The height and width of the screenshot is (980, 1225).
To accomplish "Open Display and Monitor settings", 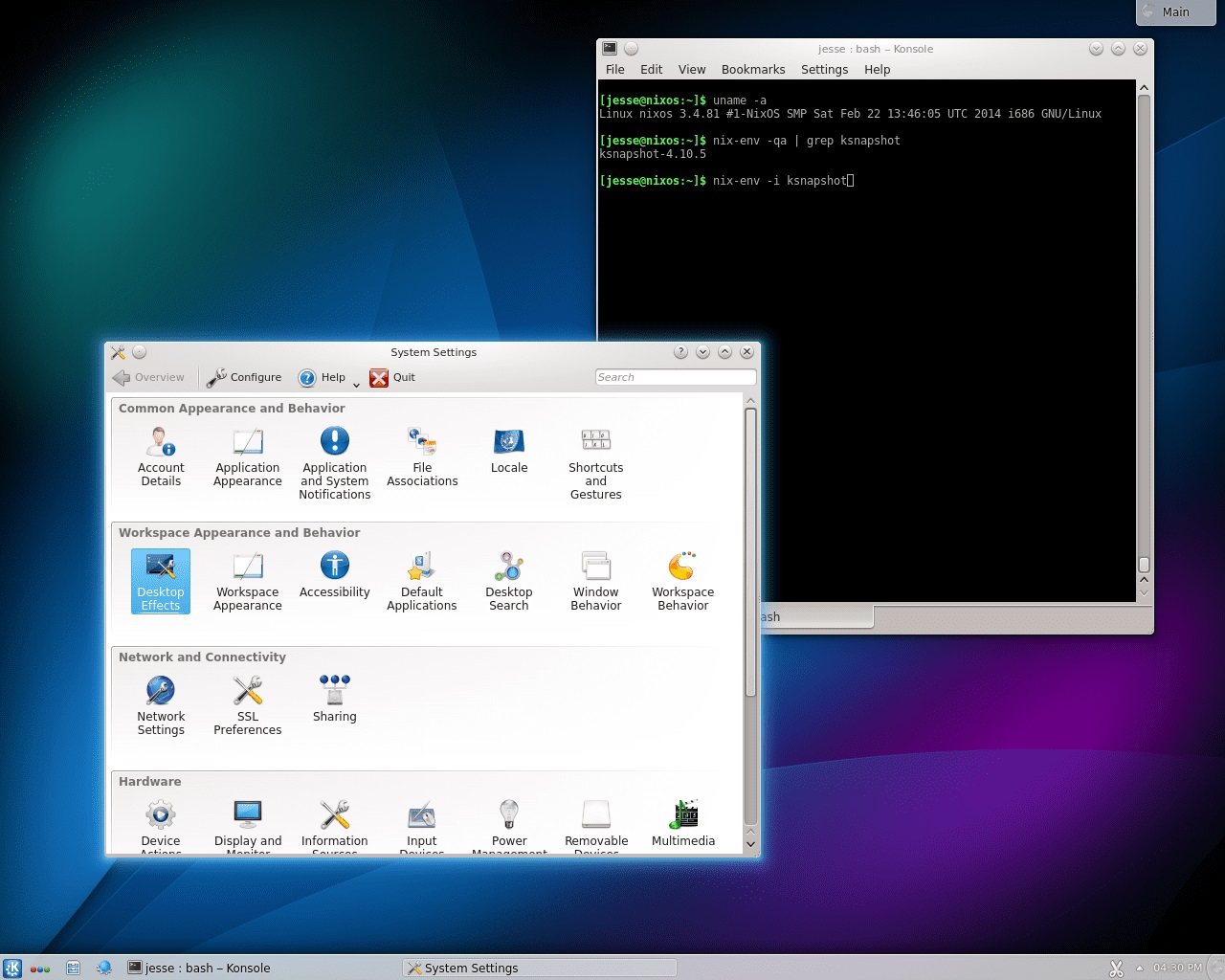I will pos(248,825).
